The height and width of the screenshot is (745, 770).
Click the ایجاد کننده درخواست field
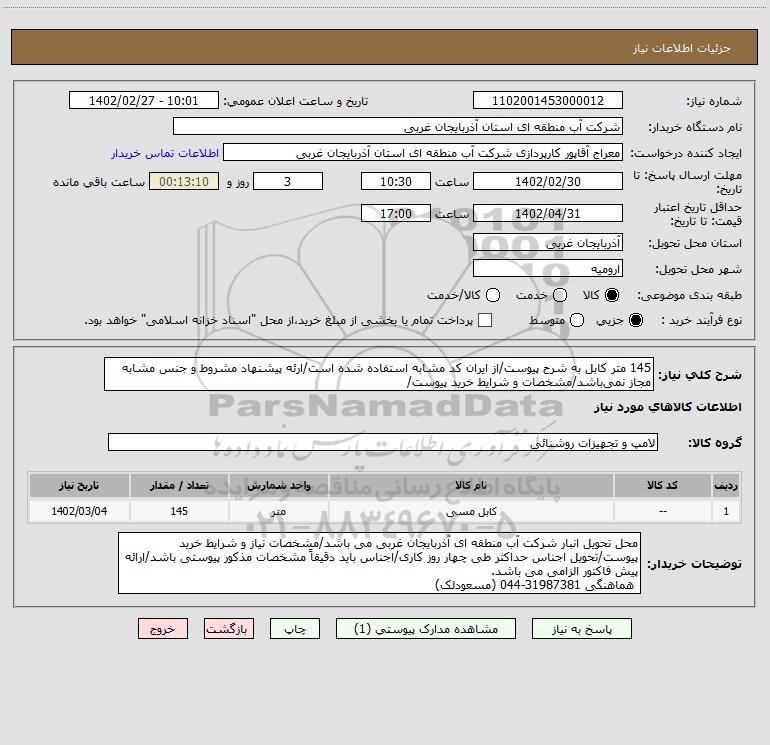[423, 153]
